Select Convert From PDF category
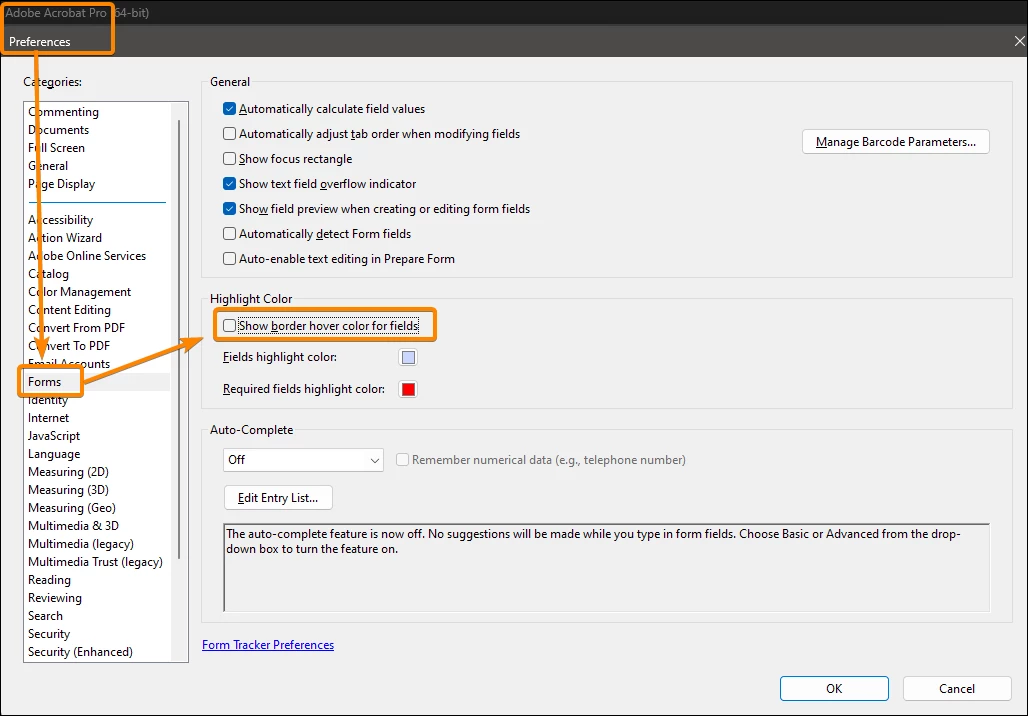The width and height of the screenshot is (1028, 716). tap(77, 328)
